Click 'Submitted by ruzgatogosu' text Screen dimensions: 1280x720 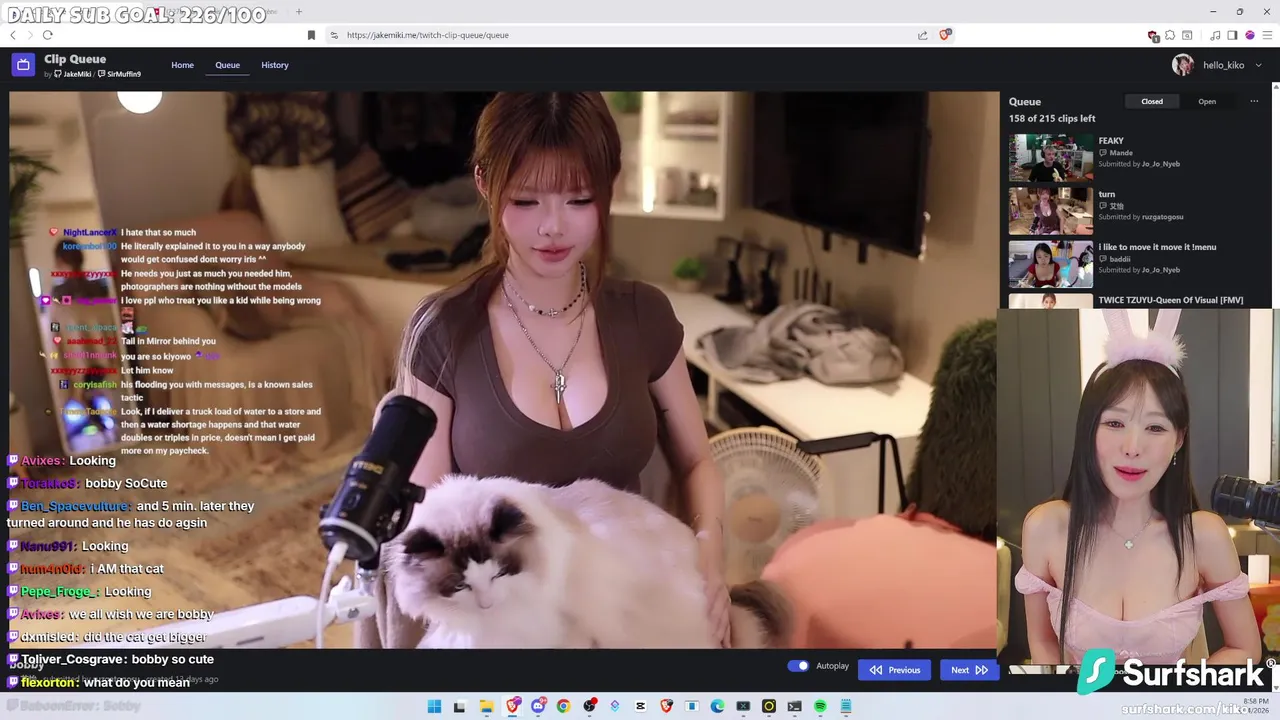tap(1141, 217)
